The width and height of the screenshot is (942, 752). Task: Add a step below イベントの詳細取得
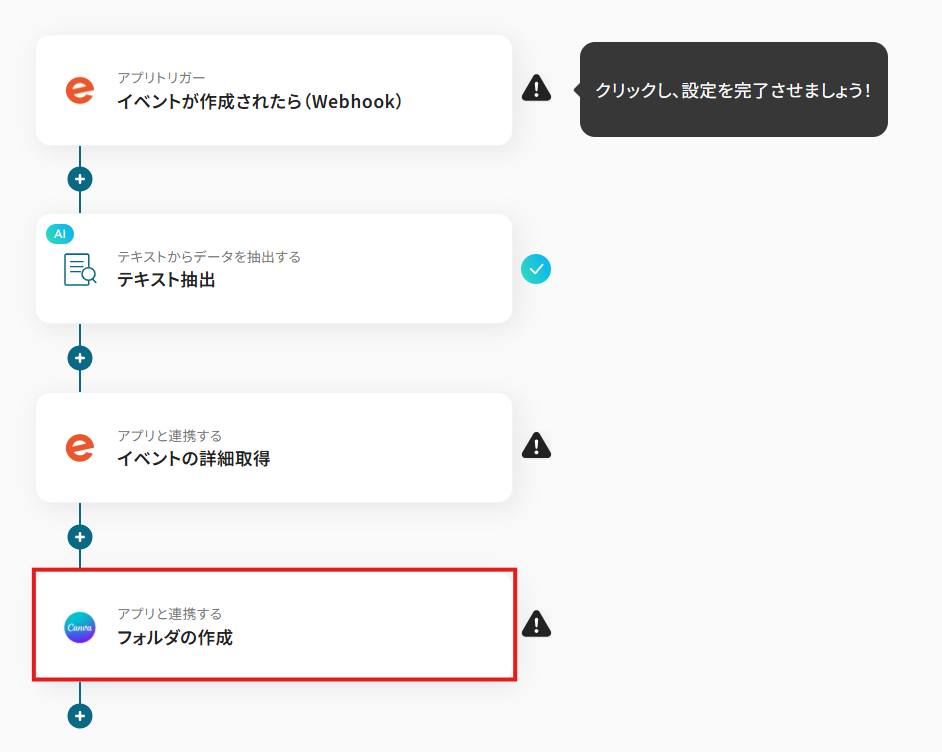point(80,537)
